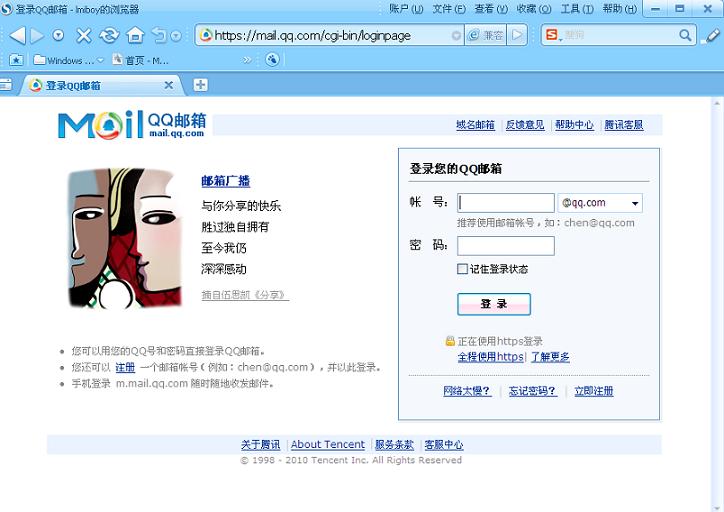Close the 登录QQ邮箱 tab
Image resolution: width=724 pixels, height=512 pixels.
pos(169,85)
